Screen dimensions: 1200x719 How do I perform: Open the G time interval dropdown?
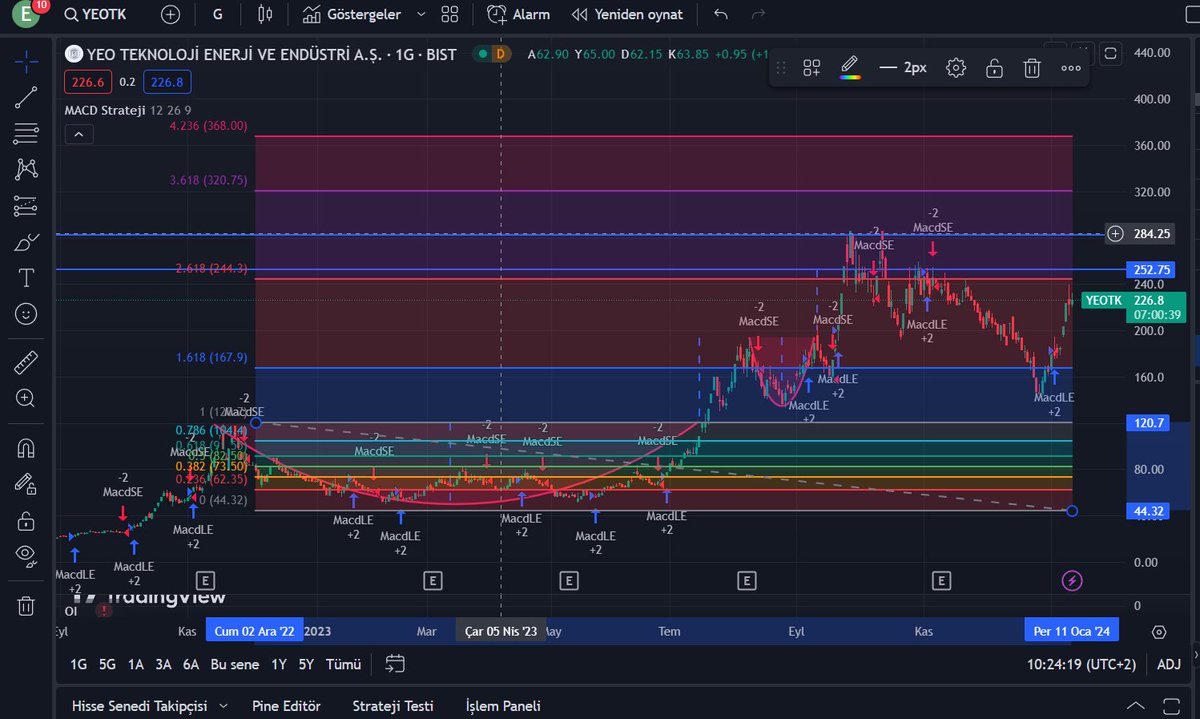pos(218,15)
